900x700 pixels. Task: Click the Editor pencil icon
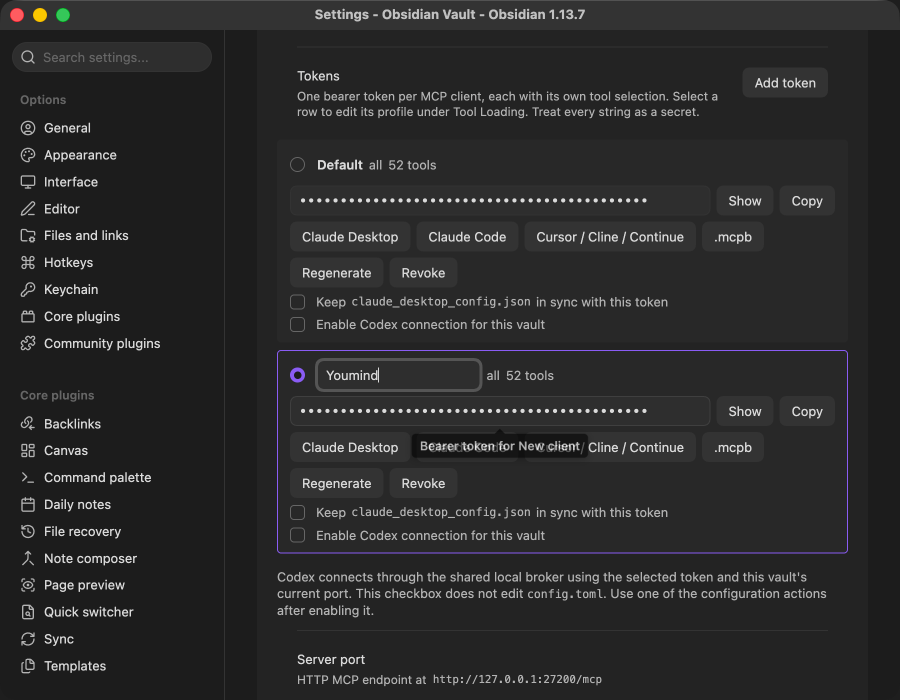pos(28,209)
